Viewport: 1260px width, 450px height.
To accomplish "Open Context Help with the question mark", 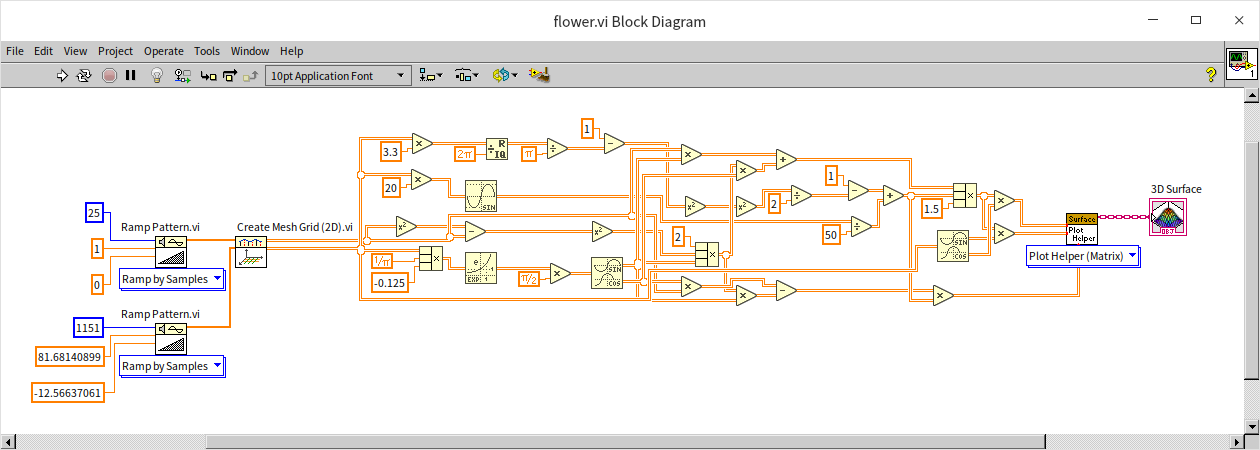I will pos(1210,74).
